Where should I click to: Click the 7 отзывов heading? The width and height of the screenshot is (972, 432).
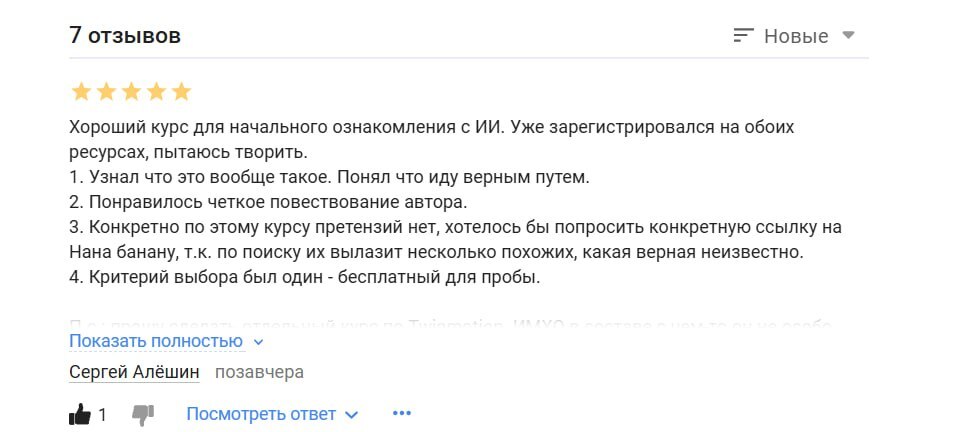pyautogui.click(x=125, y=35)
